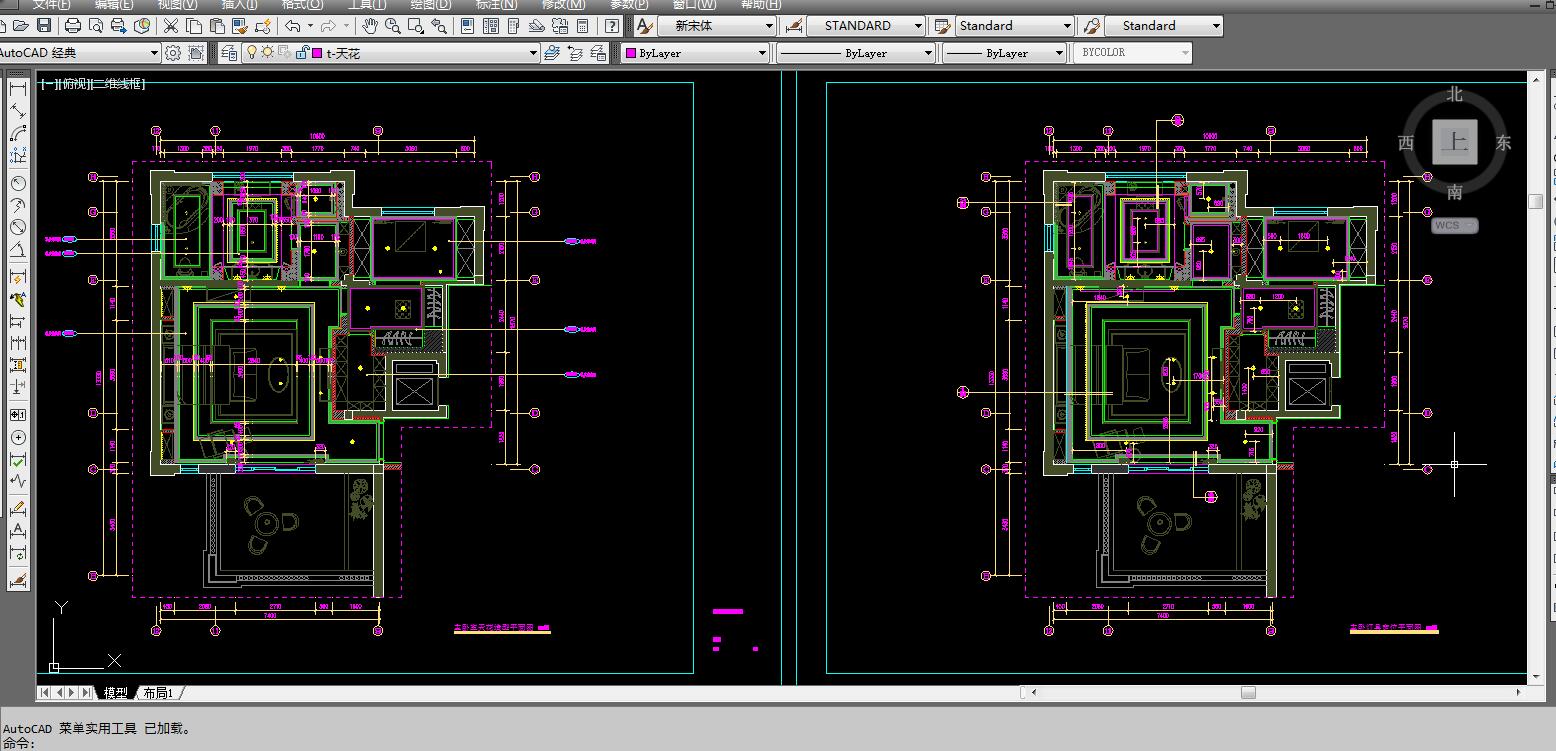Click the Cut scissors icon
Image resolution: width=1556 pixels, height=751 pixels.
[x=170, y=26]
